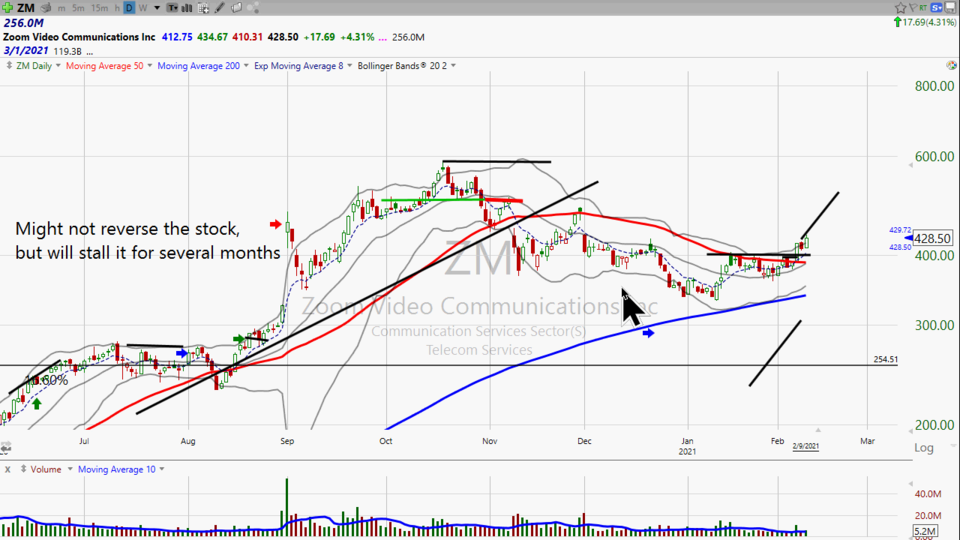Click the magenta ellipsis after +4.31%
This screenshot has height=540, width=960.
383,38
